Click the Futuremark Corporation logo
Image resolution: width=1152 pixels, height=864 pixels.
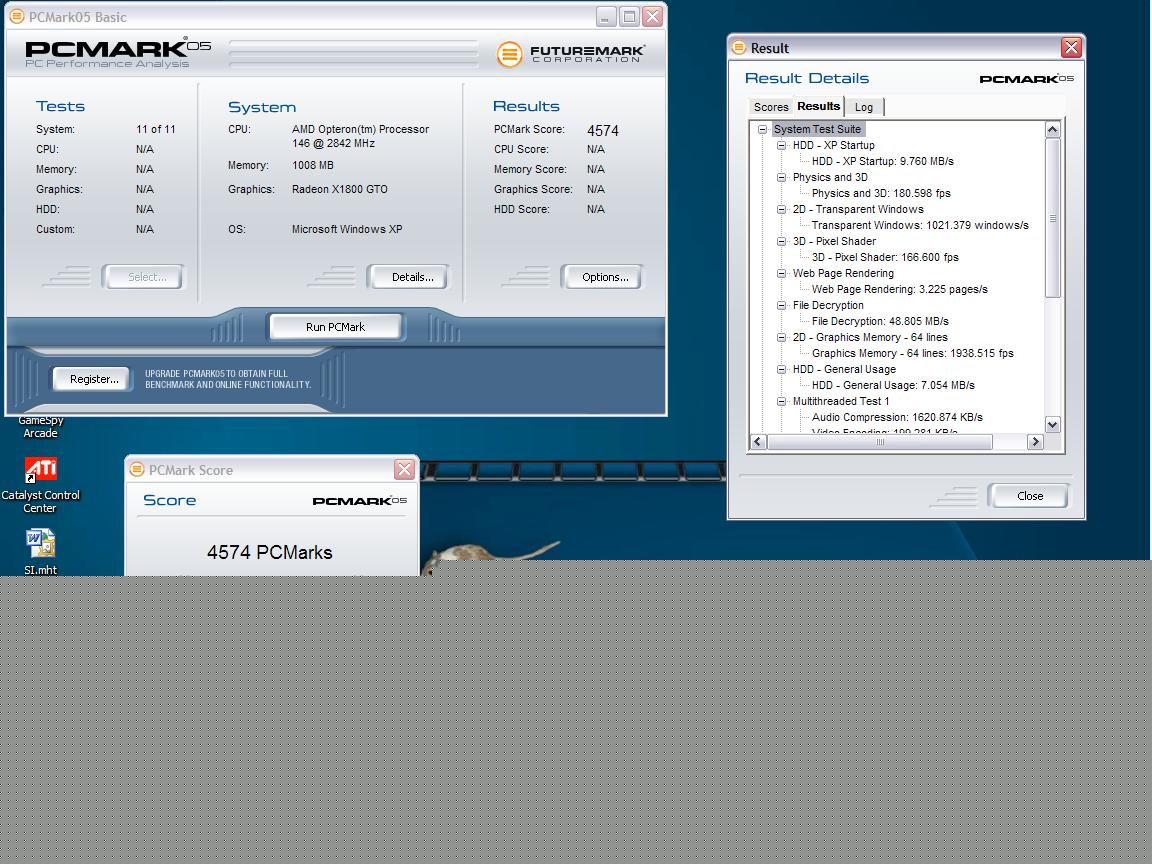(571, 54)
